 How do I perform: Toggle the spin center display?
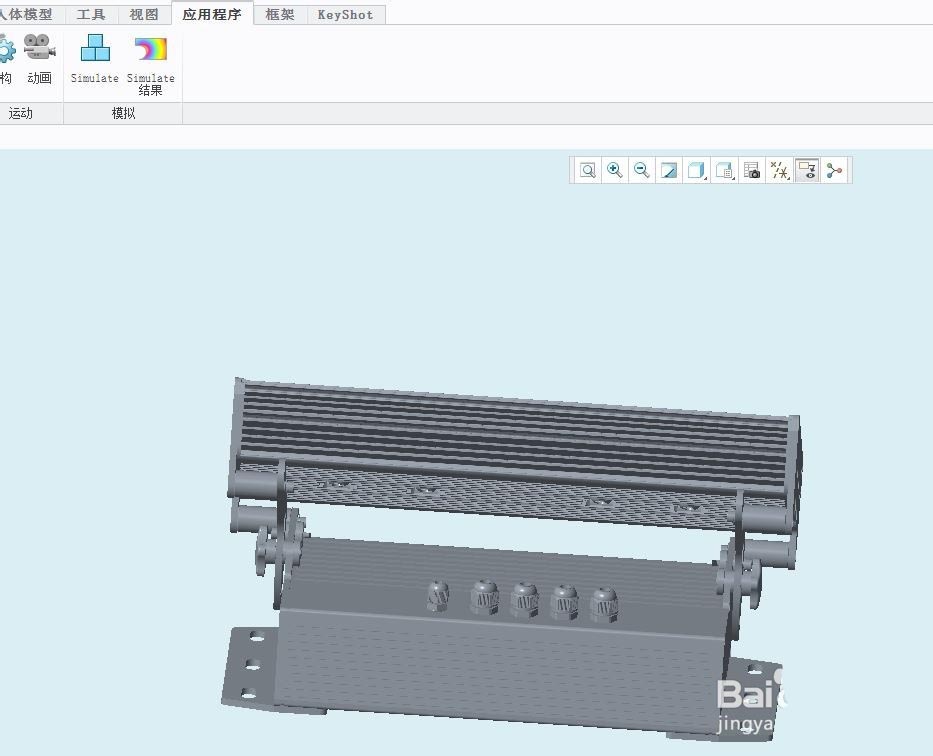[x=834, y=170]
